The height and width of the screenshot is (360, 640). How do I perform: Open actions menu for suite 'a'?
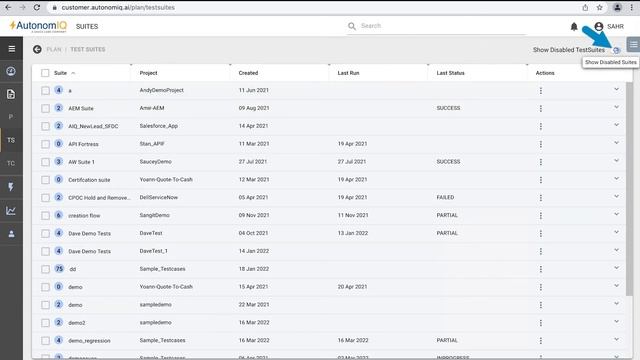click(x=541, y=91)
